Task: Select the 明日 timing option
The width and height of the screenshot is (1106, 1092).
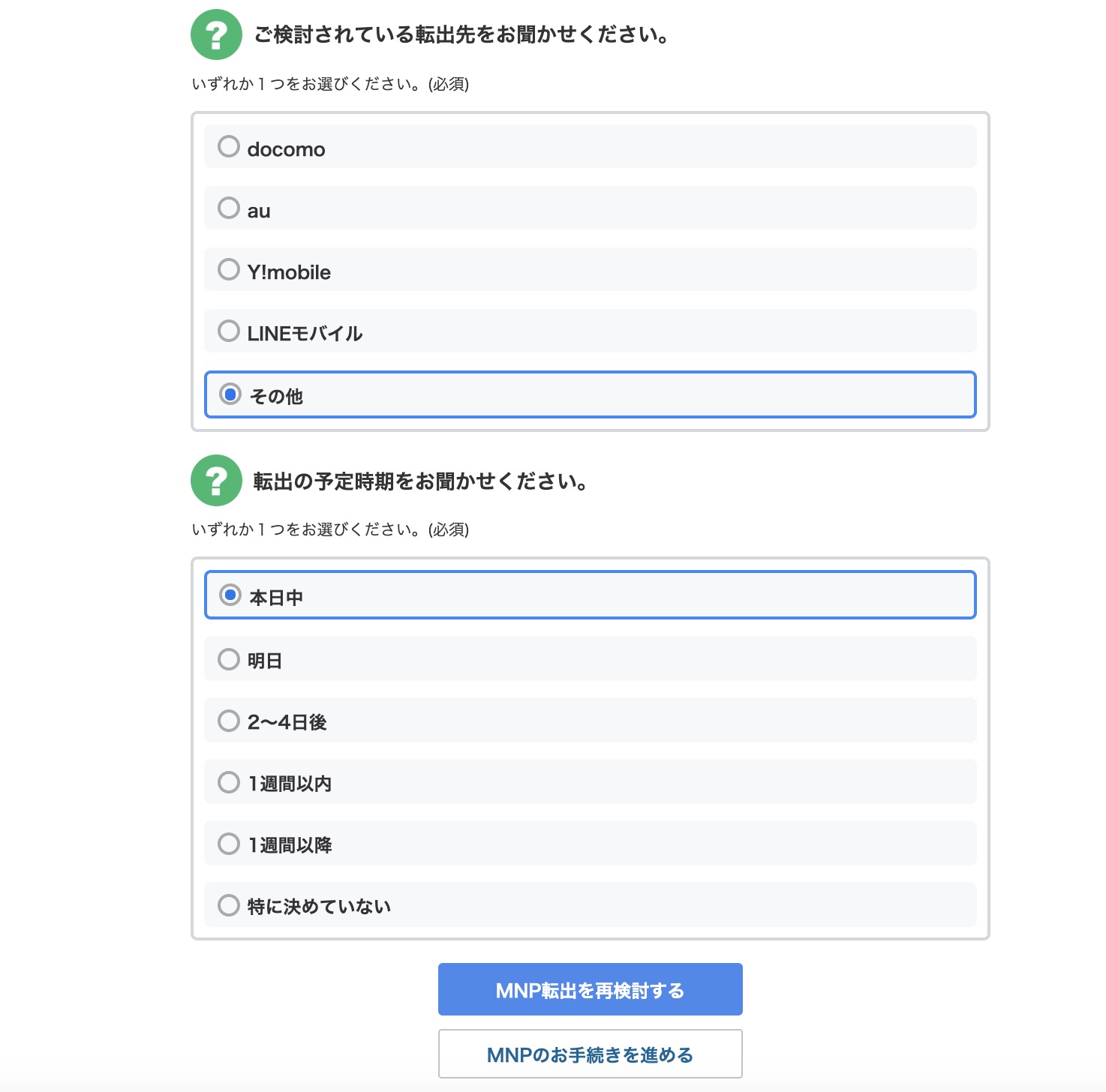Action: [x=229, y=659]
